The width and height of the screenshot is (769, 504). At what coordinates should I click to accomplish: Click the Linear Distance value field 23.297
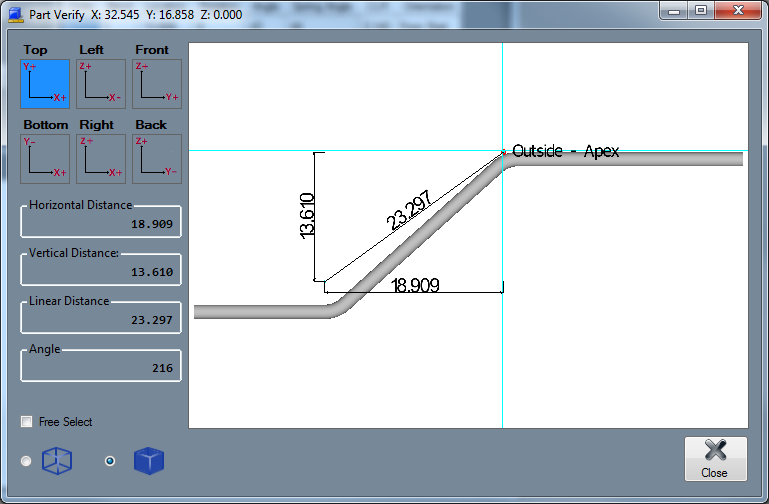(101, 320)
